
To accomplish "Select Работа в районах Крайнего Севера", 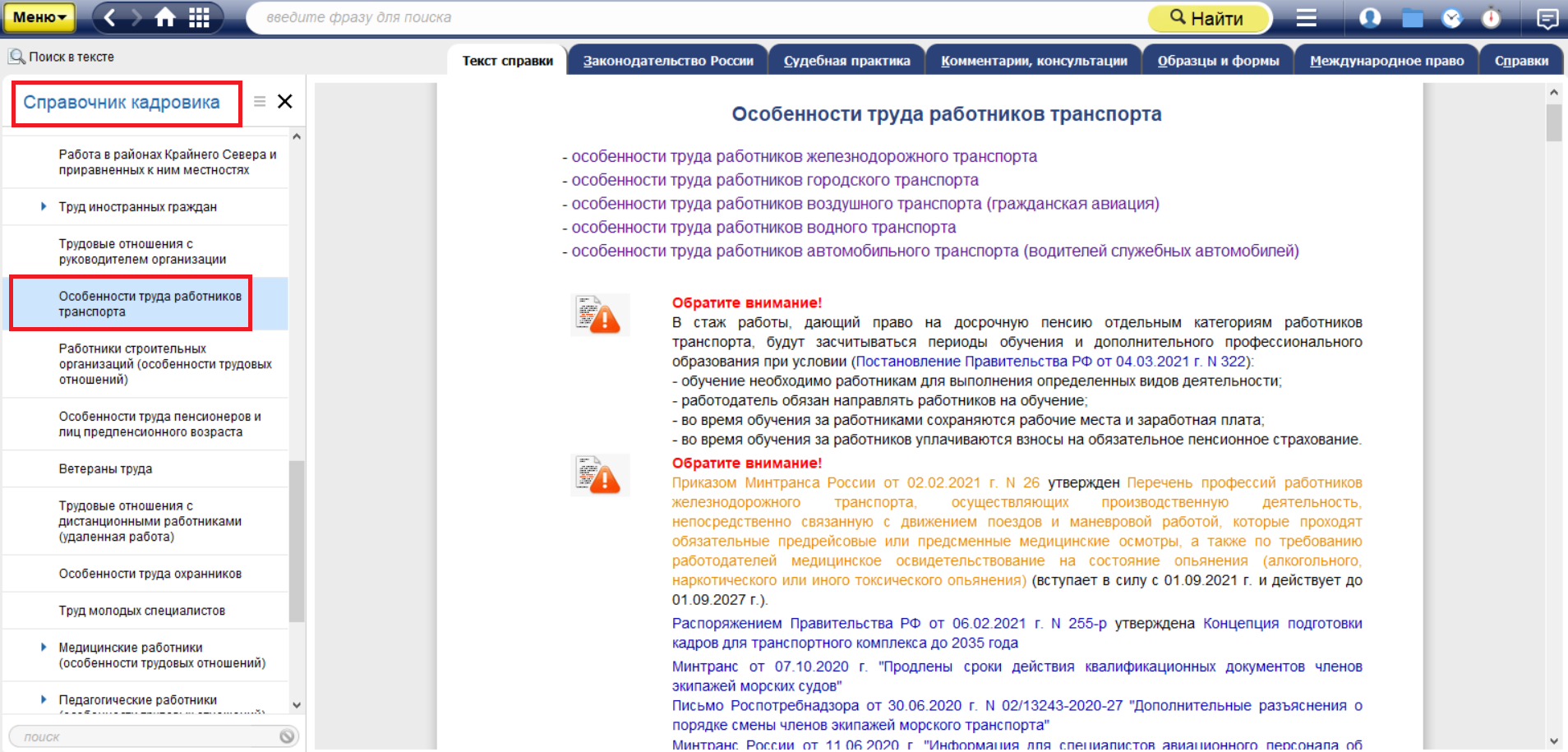I will (146, 162).
